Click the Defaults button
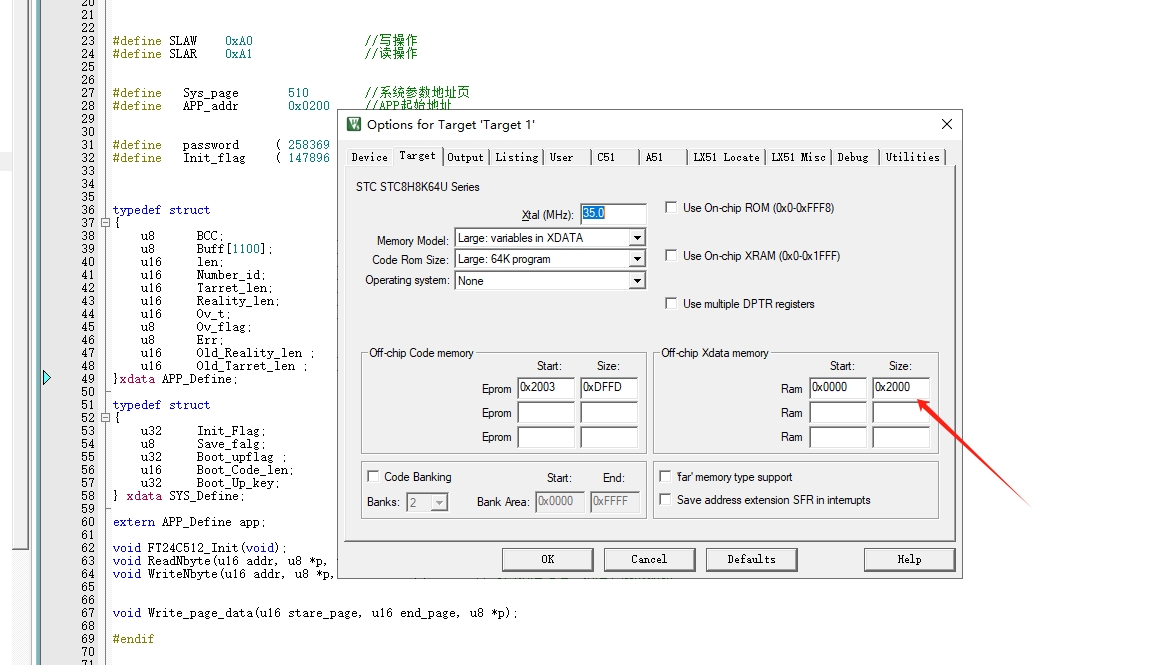1162x665 pixels. point(751,560)
